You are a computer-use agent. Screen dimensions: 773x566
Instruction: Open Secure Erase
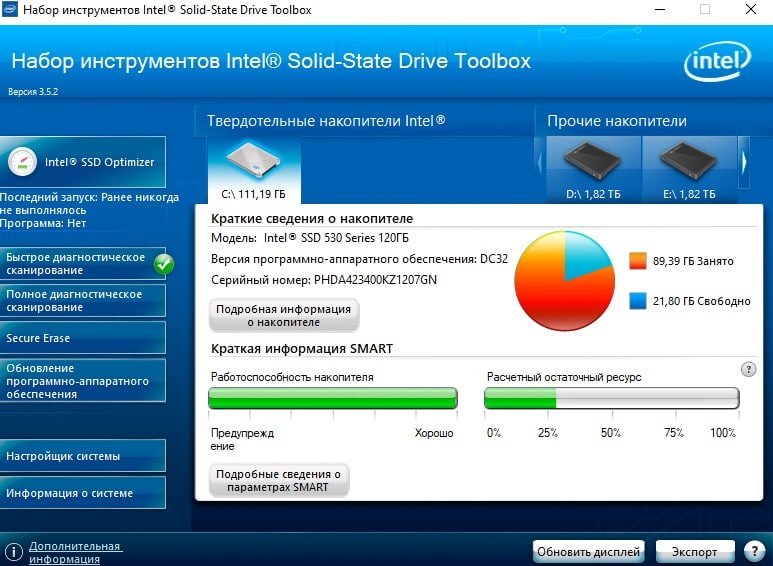[82, 338]
